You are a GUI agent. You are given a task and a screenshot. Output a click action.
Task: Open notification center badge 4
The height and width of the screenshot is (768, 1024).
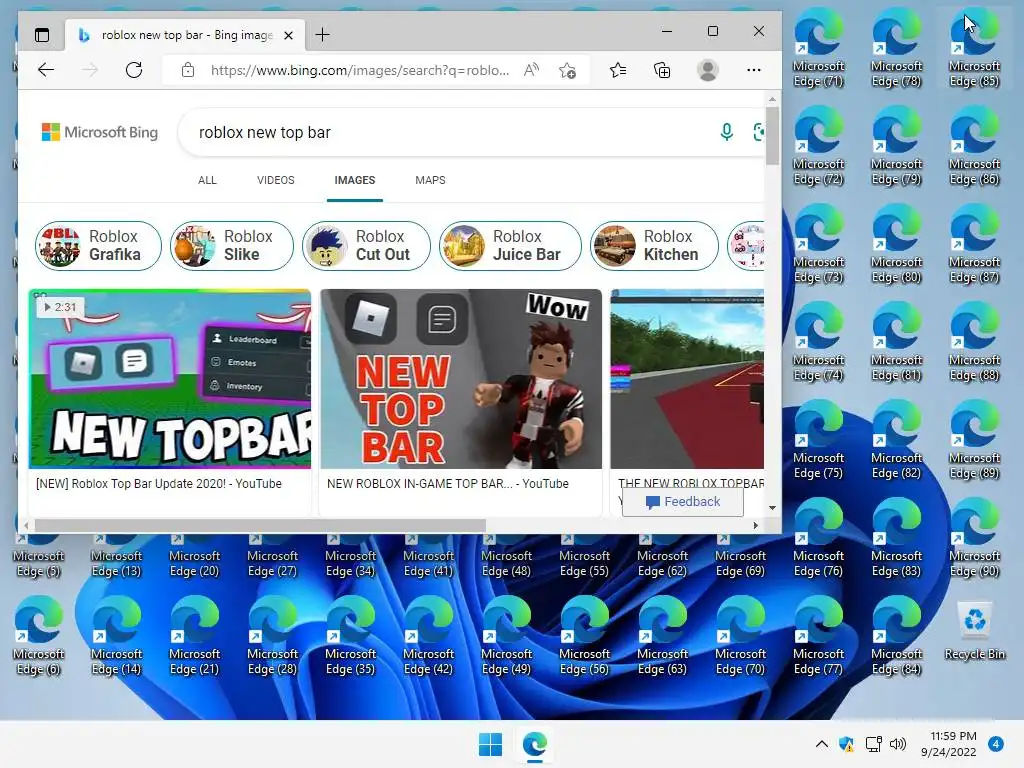click(x=996, y=744)
